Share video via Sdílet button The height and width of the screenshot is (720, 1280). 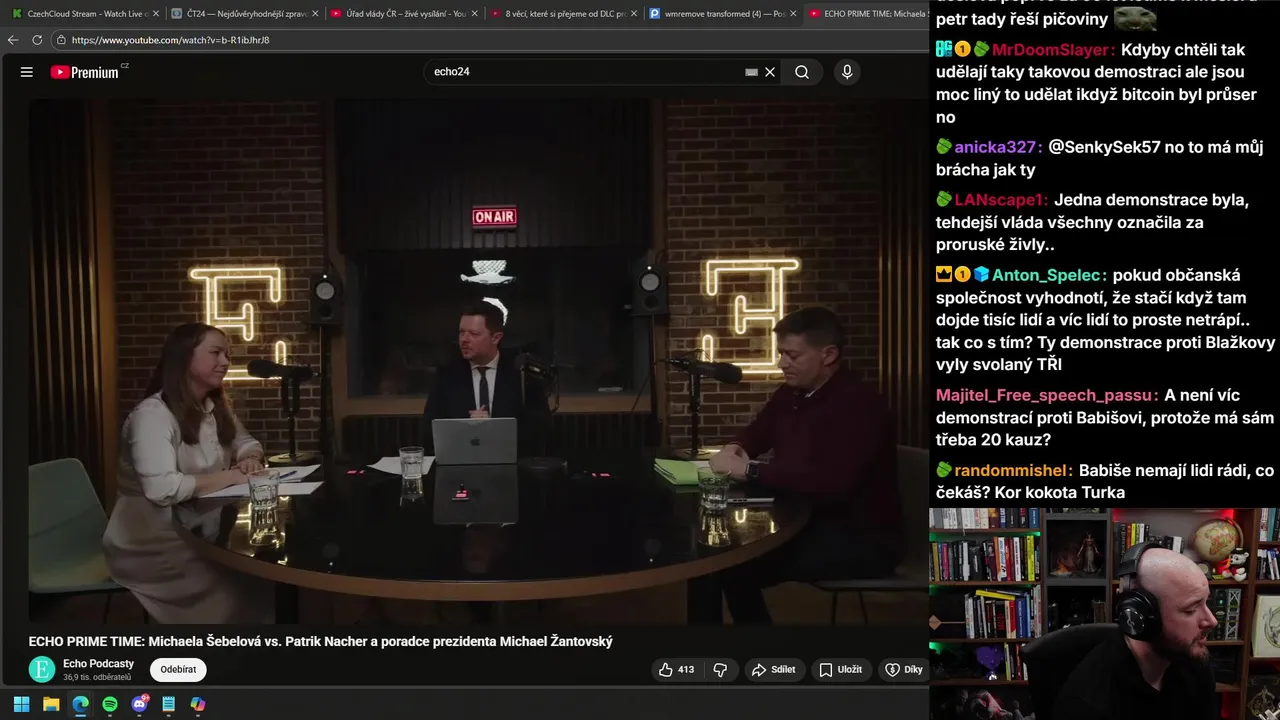773,670
